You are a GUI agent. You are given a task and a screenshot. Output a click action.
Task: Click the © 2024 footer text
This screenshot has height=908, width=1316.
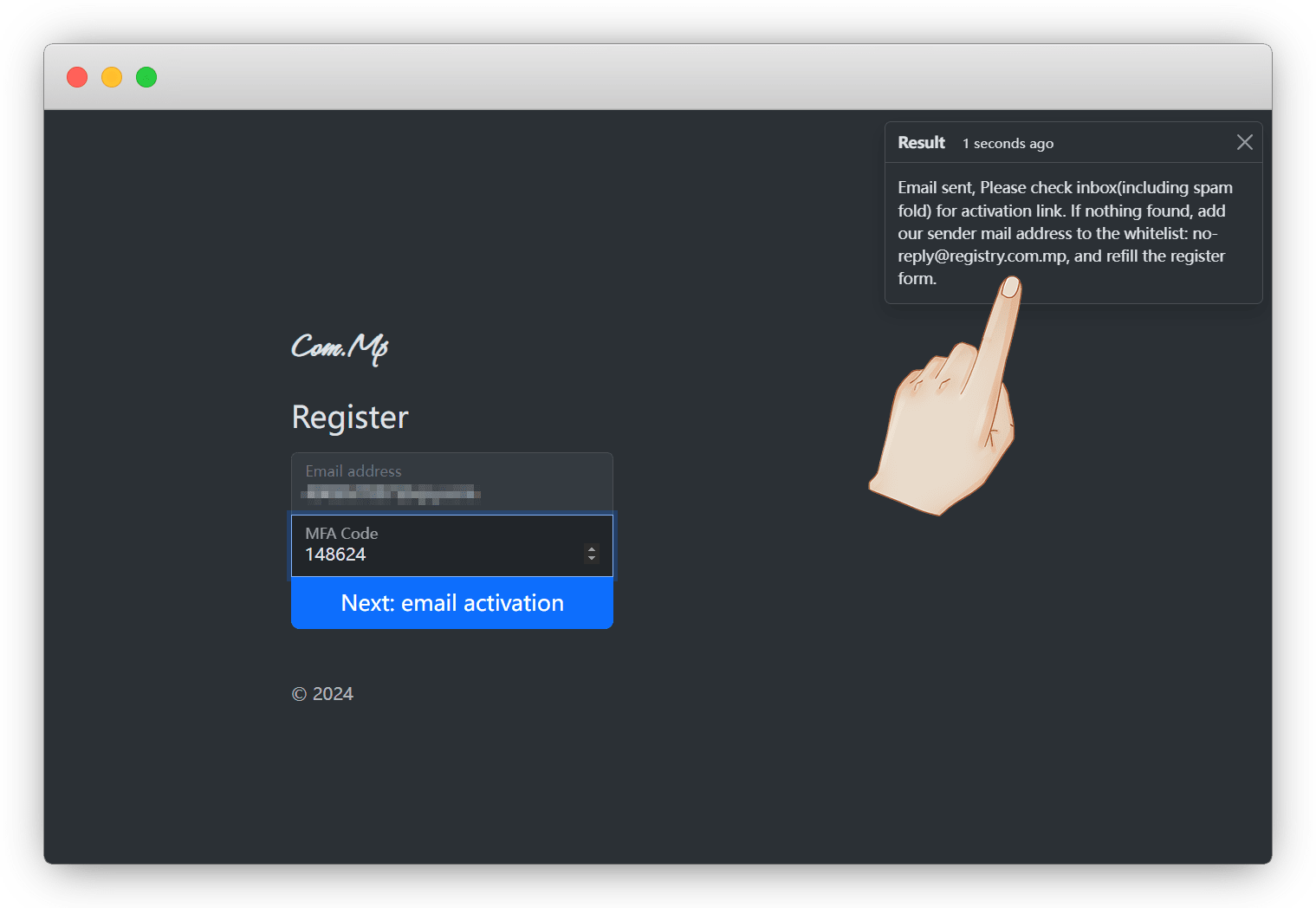pyautogui.click(x=322, y=694)
